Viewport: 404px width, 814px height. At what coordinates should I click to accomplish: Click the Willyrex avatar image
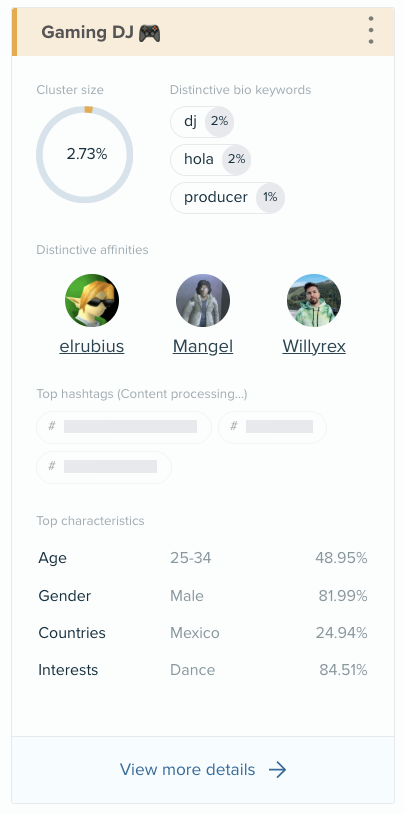coord(314,301)
